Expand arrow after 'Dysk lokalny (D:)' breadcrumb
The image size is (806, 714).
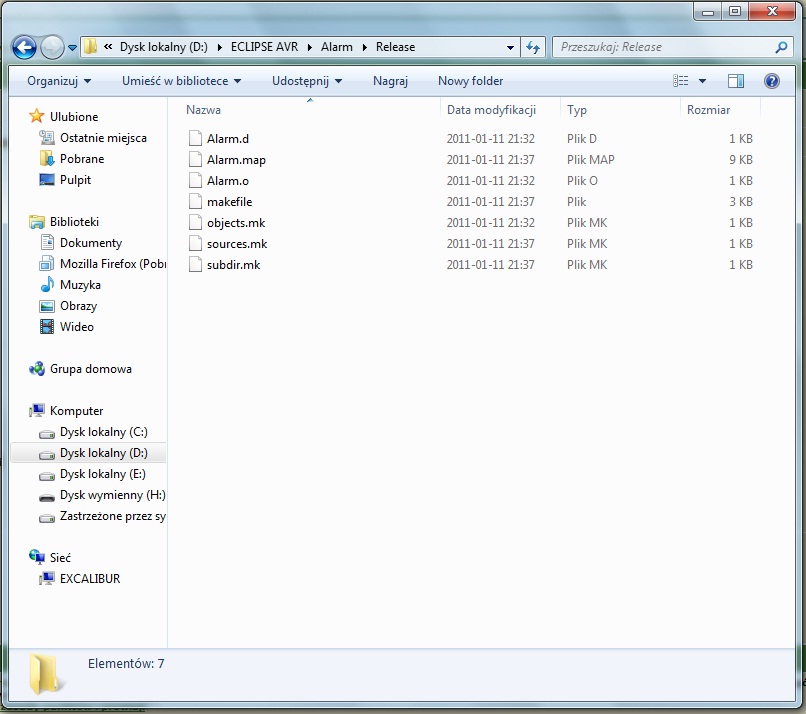click(x=219, y=47)
